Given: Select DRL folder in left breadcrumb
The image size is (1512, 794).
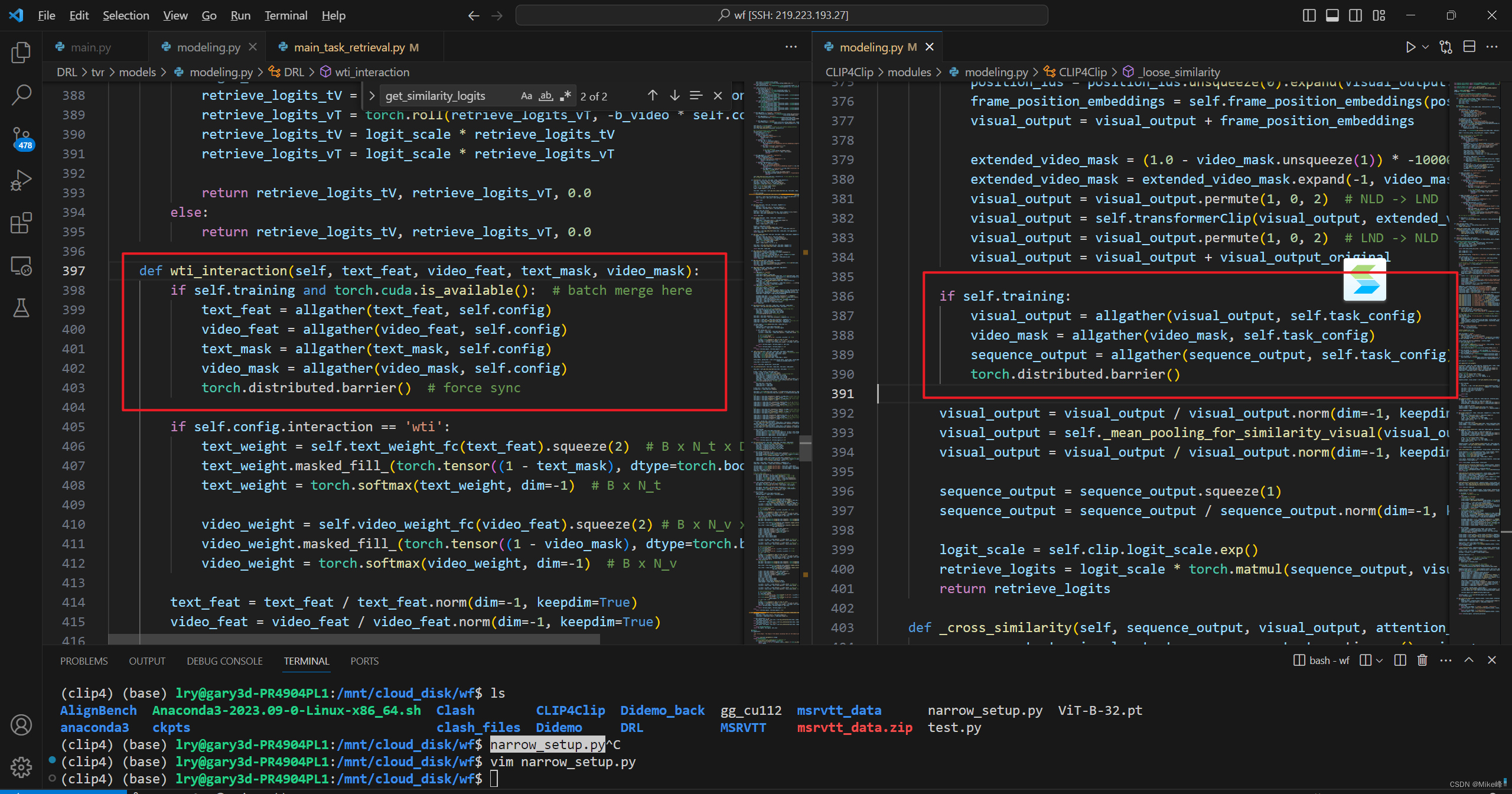Looking at the screenshot, I should tap(67, 72).
